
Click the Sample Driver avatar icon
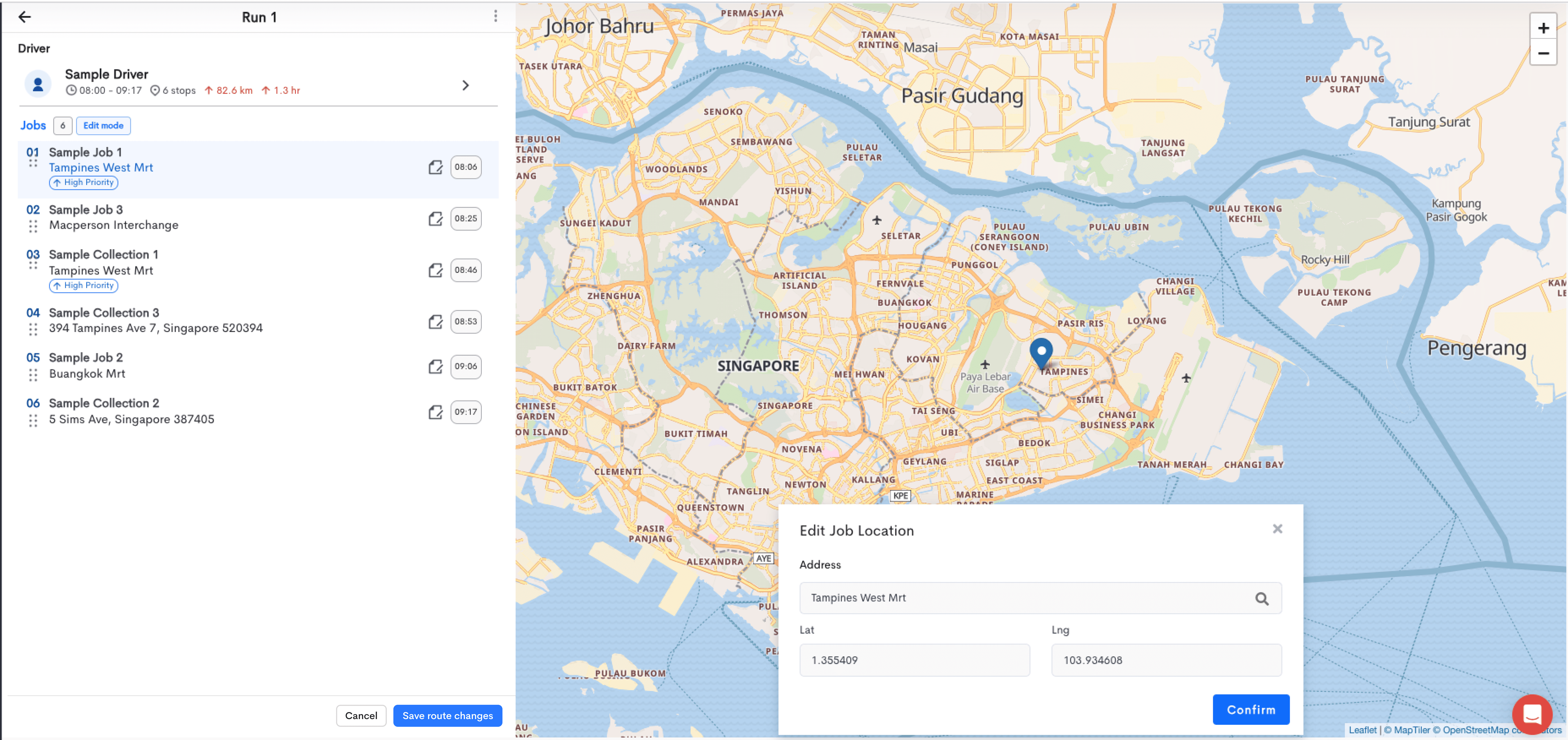click(38, 83)
